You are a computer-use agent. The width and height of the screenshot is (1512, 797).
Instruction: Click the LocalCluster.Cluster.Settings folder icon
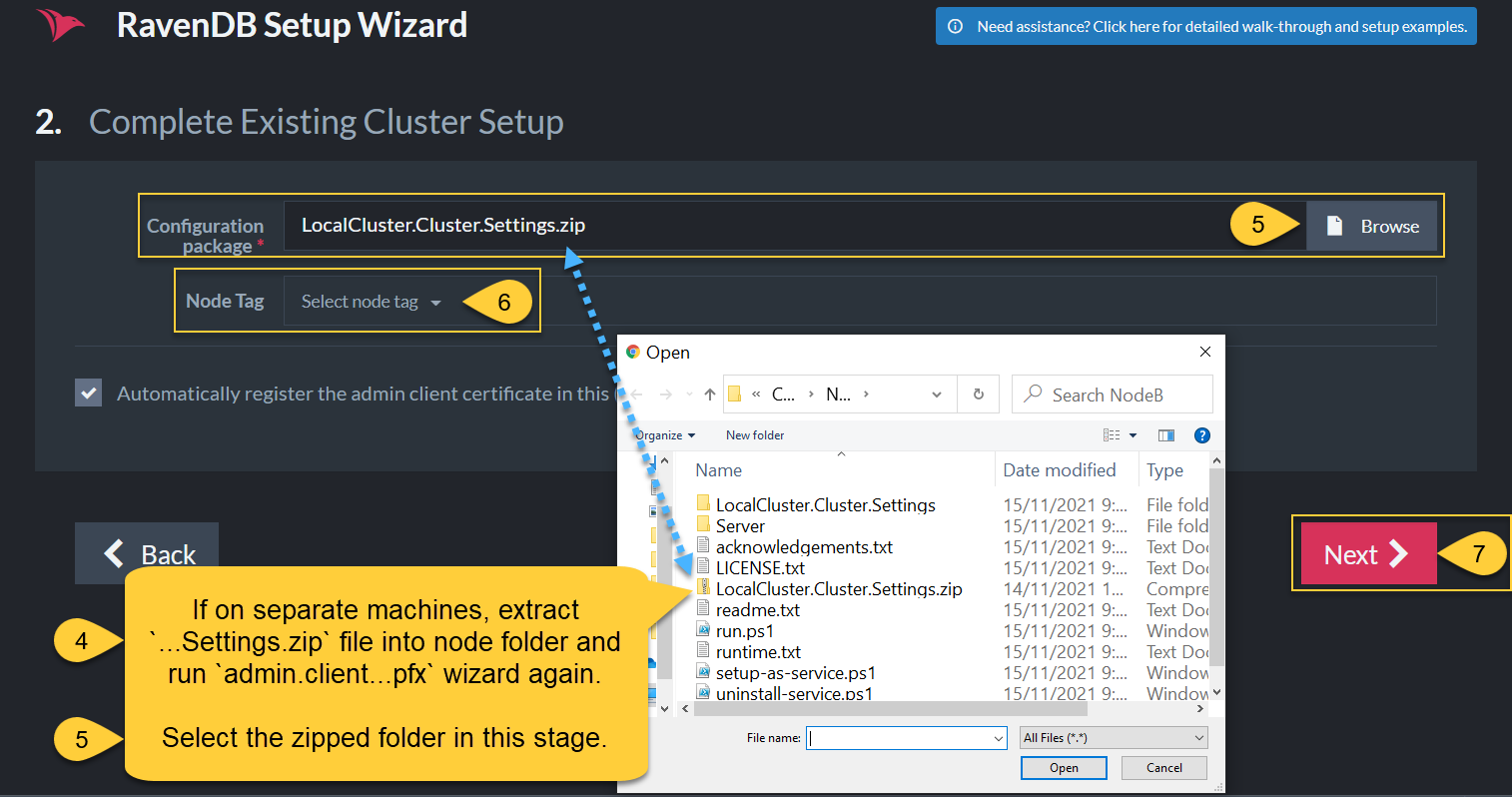pyautogui.click(x=703, y=503)
